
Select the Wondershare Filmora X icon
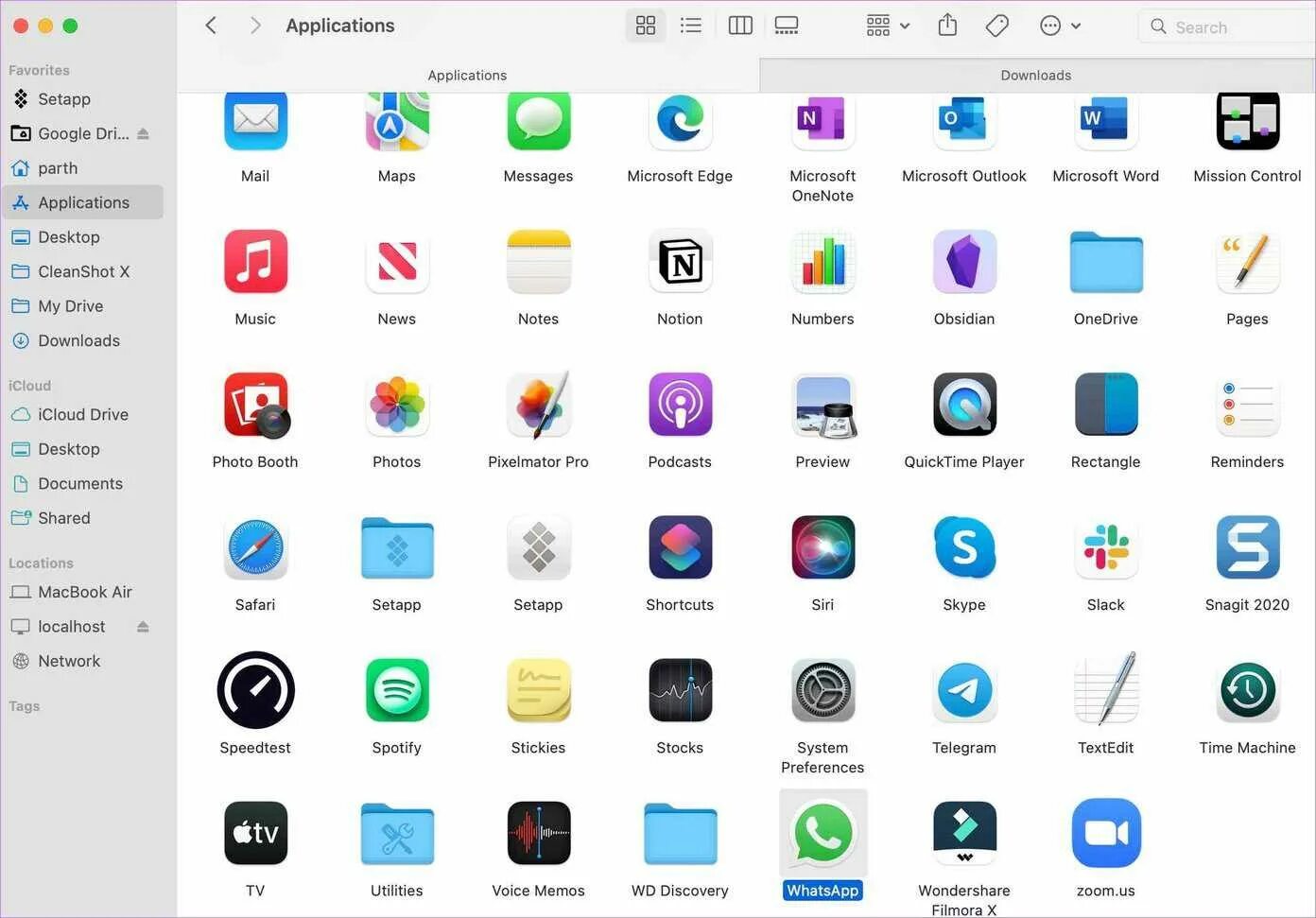point(964,833)
